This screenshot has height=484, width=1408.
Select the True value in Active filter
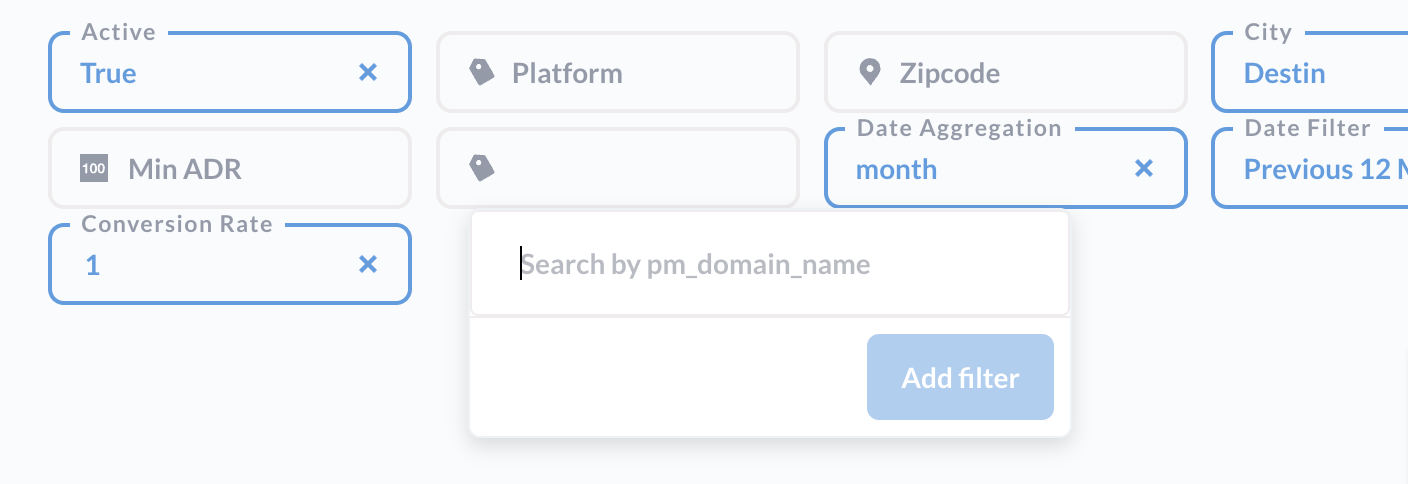tap(108, 73)
